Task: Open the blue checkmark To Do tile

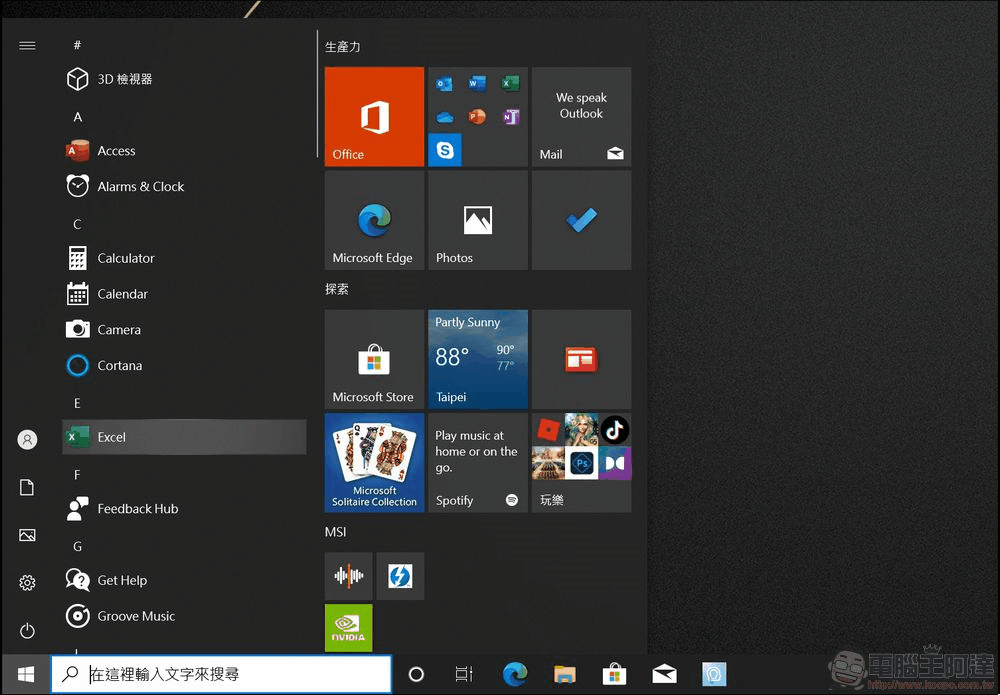Action: pyautogui.click(x=582, y=220)
